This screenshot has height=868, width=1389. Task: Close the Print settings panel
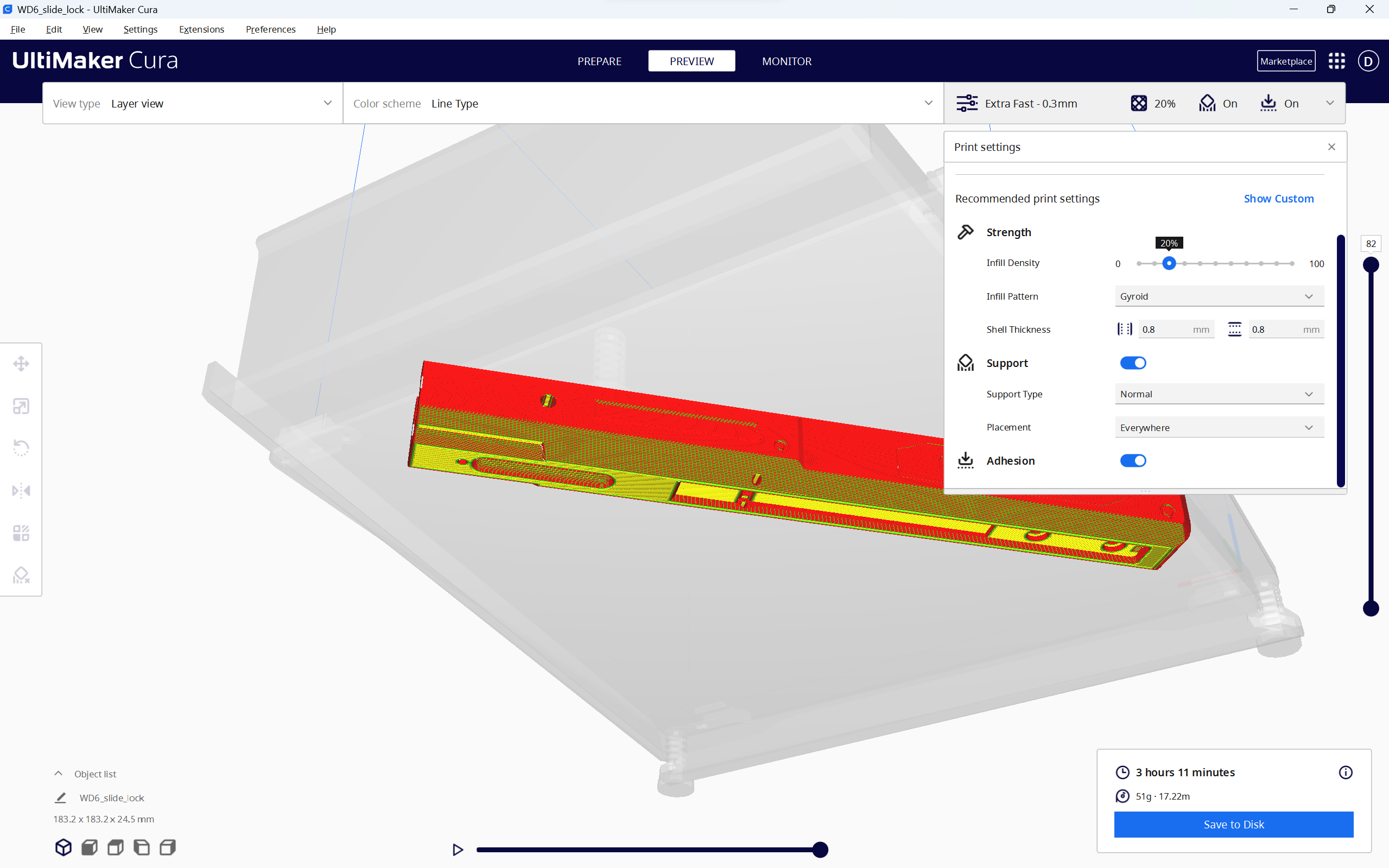[x=1331, y=147]
